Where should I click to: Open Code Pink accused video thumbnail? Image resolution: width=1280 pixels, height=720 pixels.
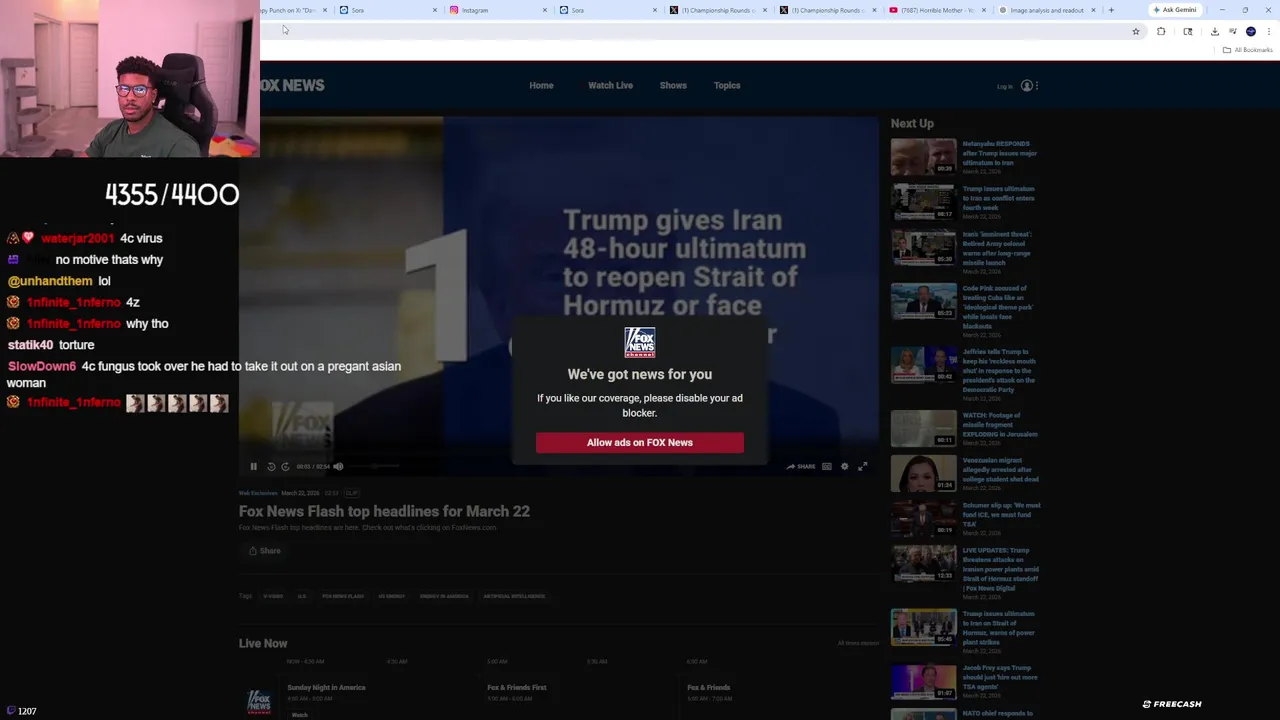[x=923, y=302]
